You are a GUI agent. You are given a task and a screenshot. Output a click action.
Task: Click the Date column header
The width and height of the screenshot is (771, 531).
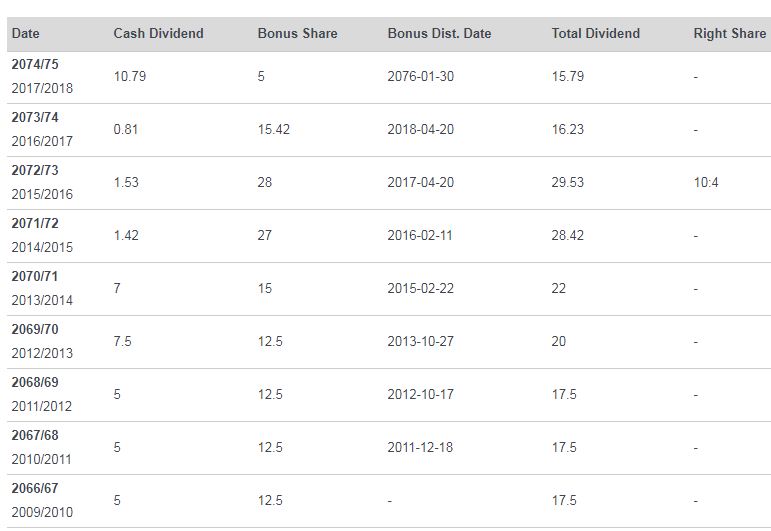pos(25,34)
